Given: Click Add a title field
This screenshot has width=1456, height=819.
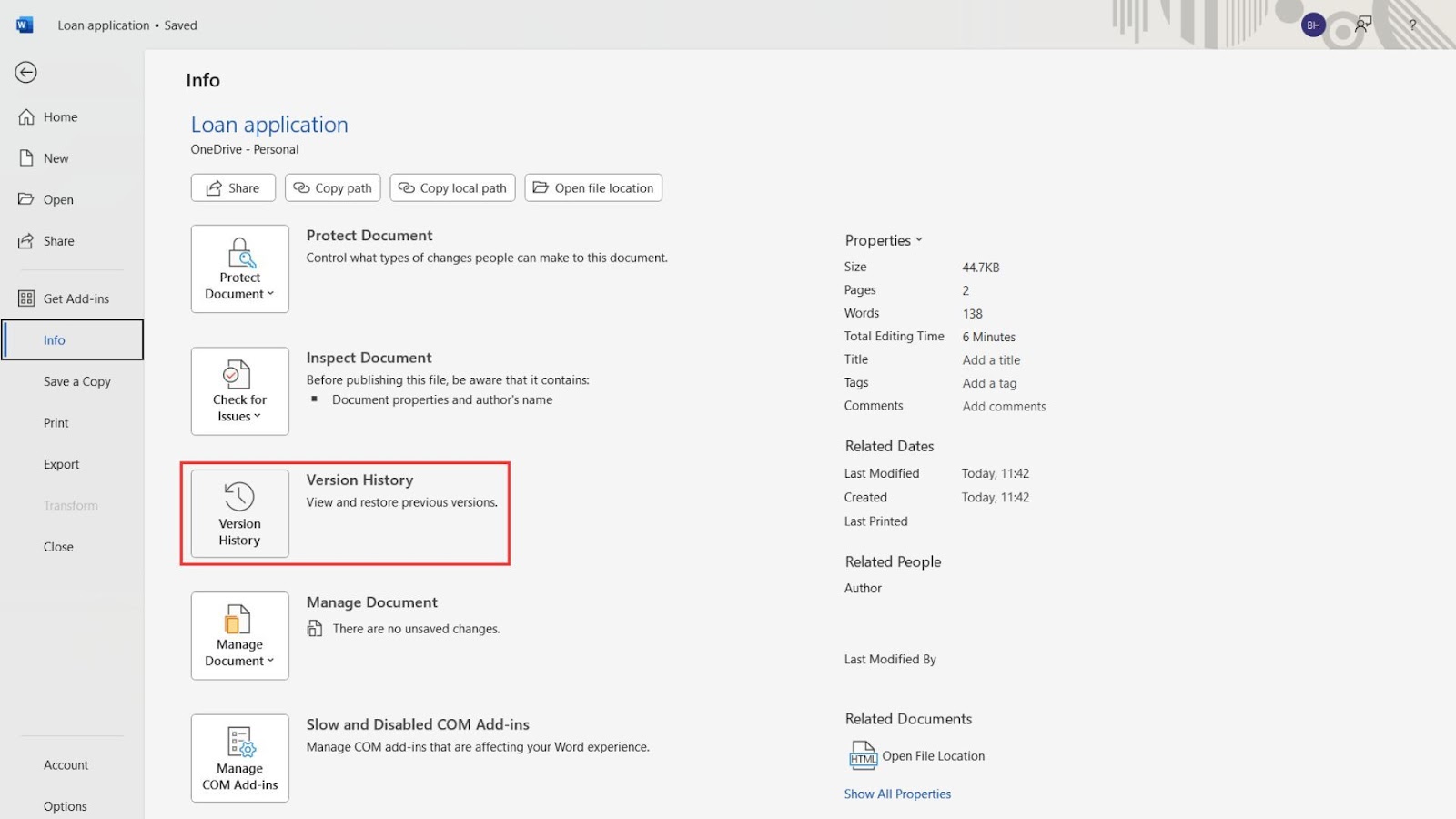Looking at the screenshot, I should tap(991, 359).
